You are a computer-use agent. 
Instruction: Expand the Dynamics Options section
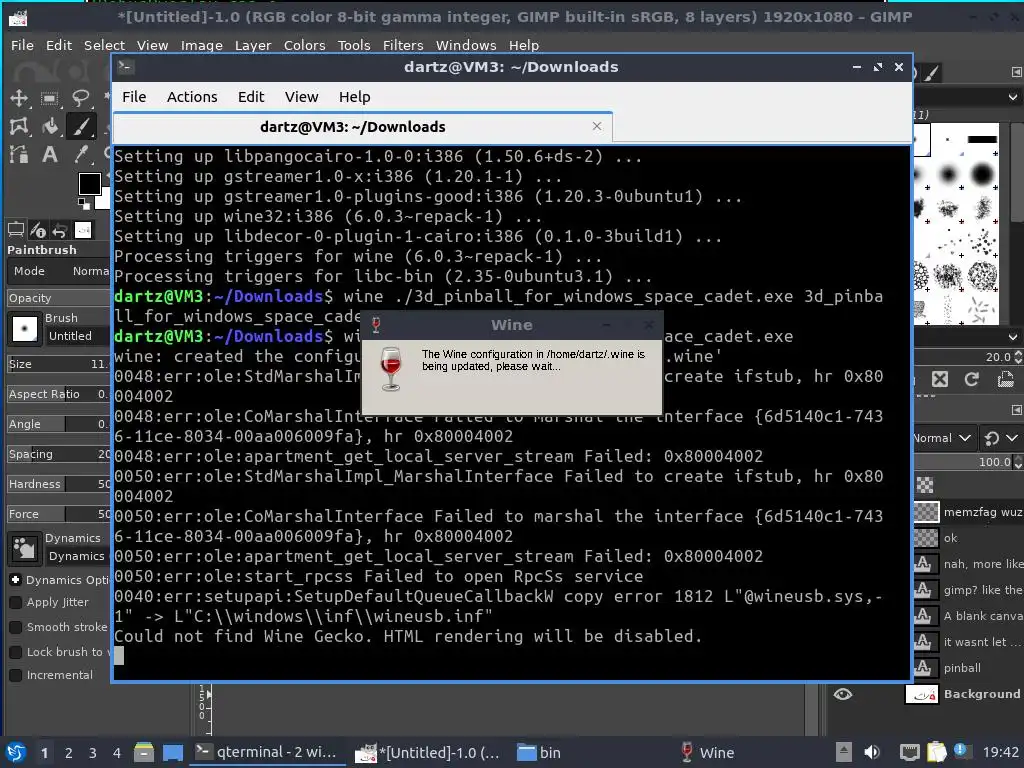16,580
